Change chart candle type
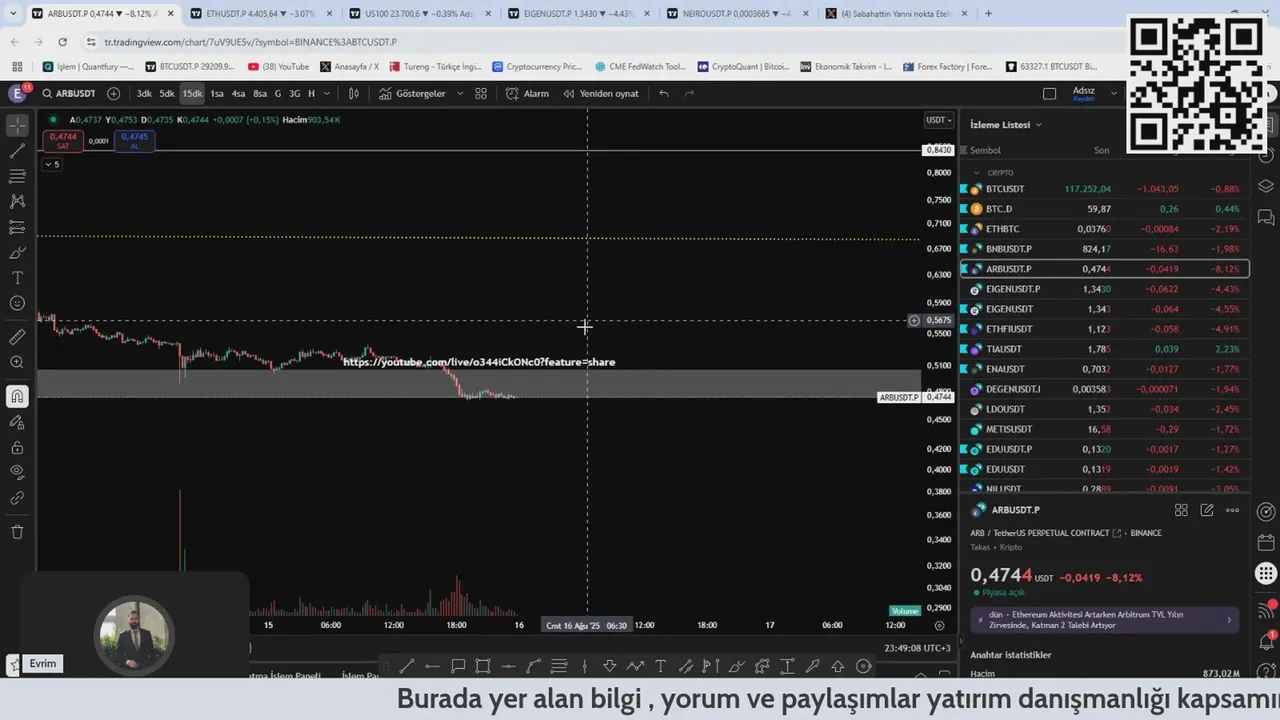Viewport: 1280px width, 720px height. pyautogui.click(x=353, y=93)
